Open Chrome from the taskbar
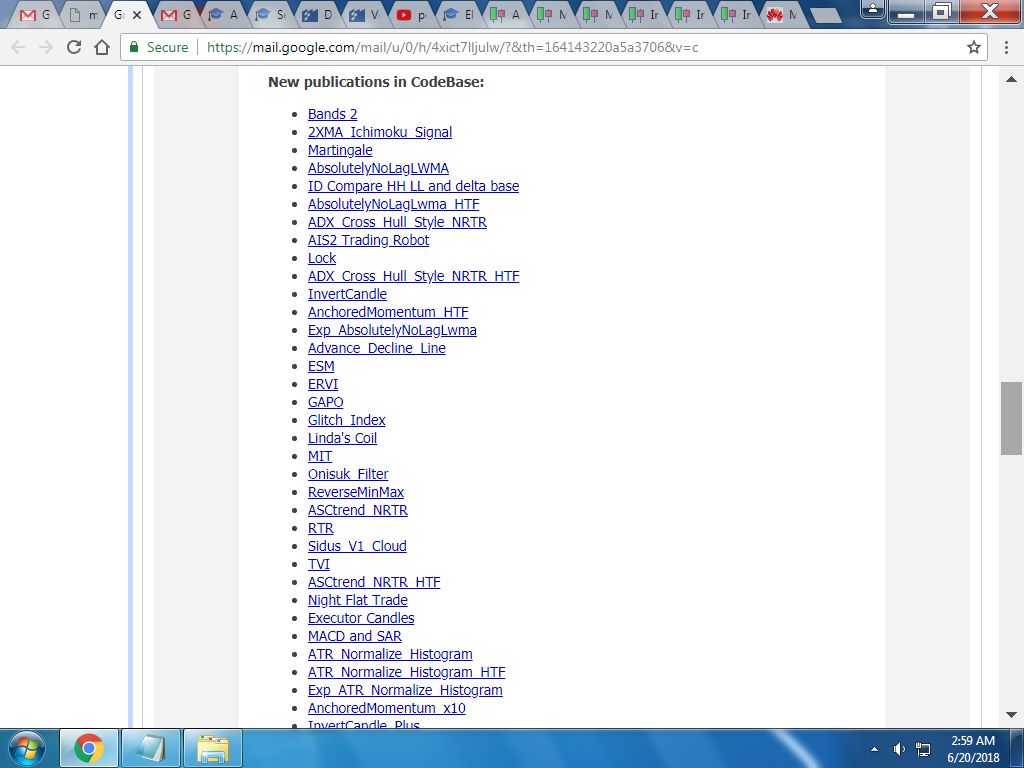This screenshot has width=1024, height=768. [x=89, y=748]
